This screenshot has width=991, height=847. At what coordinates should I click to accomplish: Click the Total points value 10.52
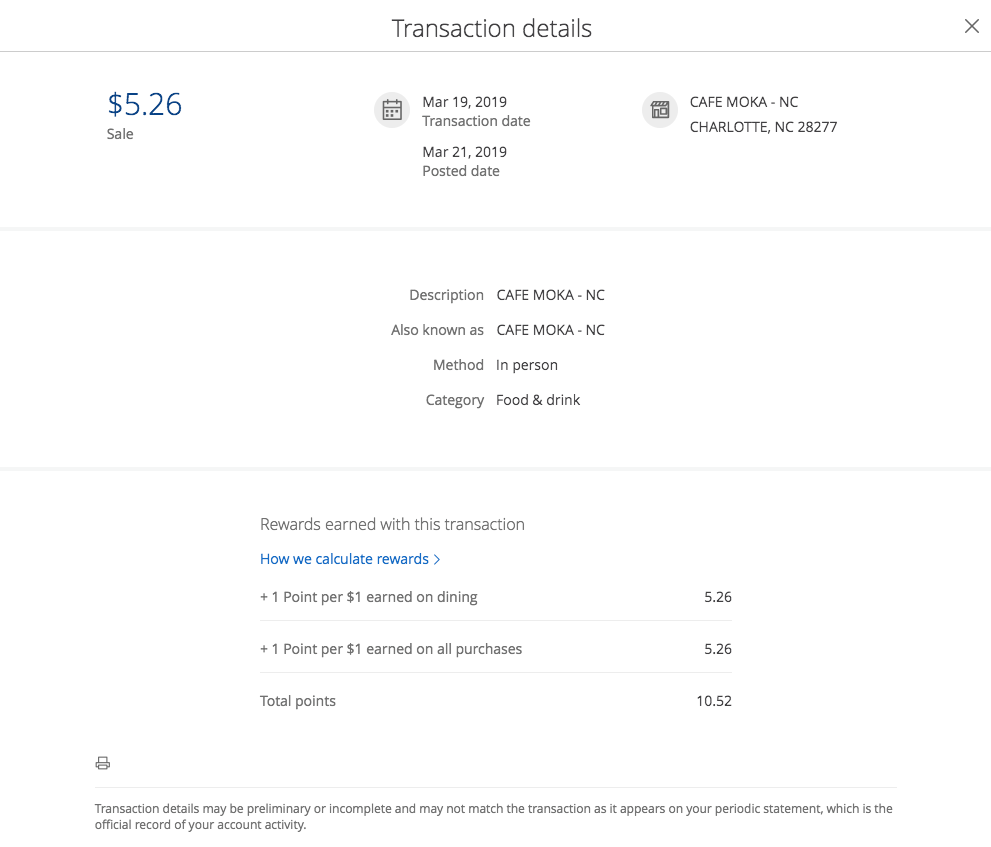pos(714,701)
